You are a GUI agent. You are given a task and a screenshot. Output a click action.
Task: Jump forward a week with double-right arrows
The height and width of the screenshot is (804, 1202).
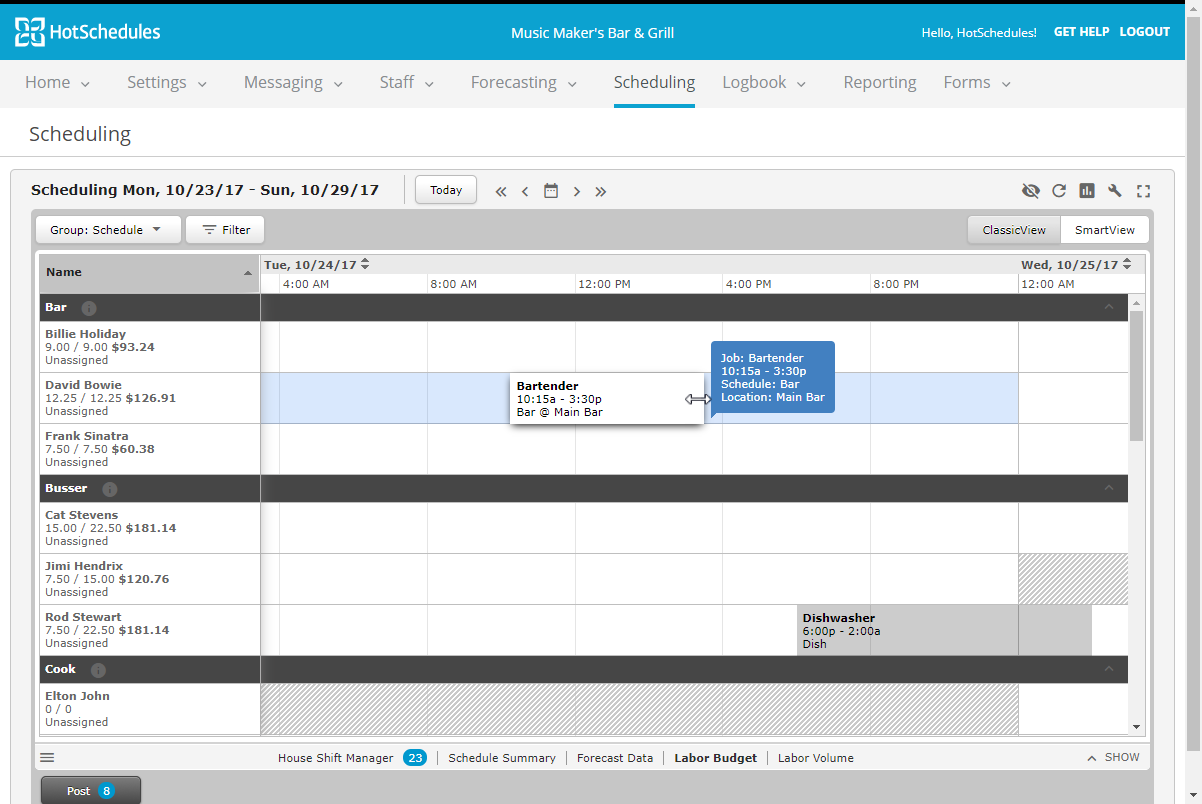click(601, 191)
